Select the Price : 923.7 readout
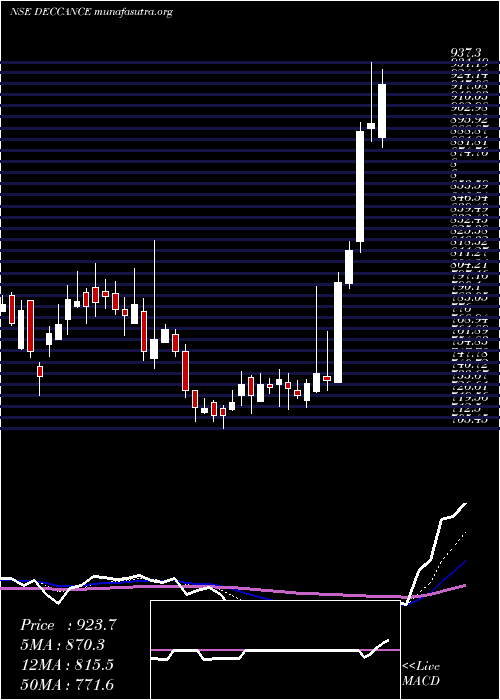The width and height of the screenshot is (500, 700). point(68,625)
